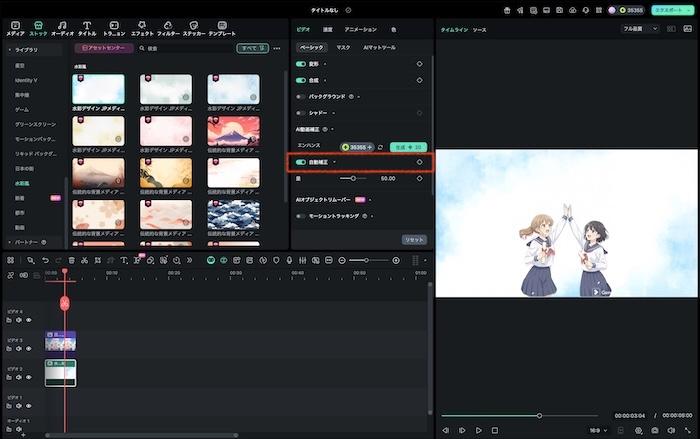The image size is (700, 439).
Task: Click the split scissors icon
Action: coord(84,260)
